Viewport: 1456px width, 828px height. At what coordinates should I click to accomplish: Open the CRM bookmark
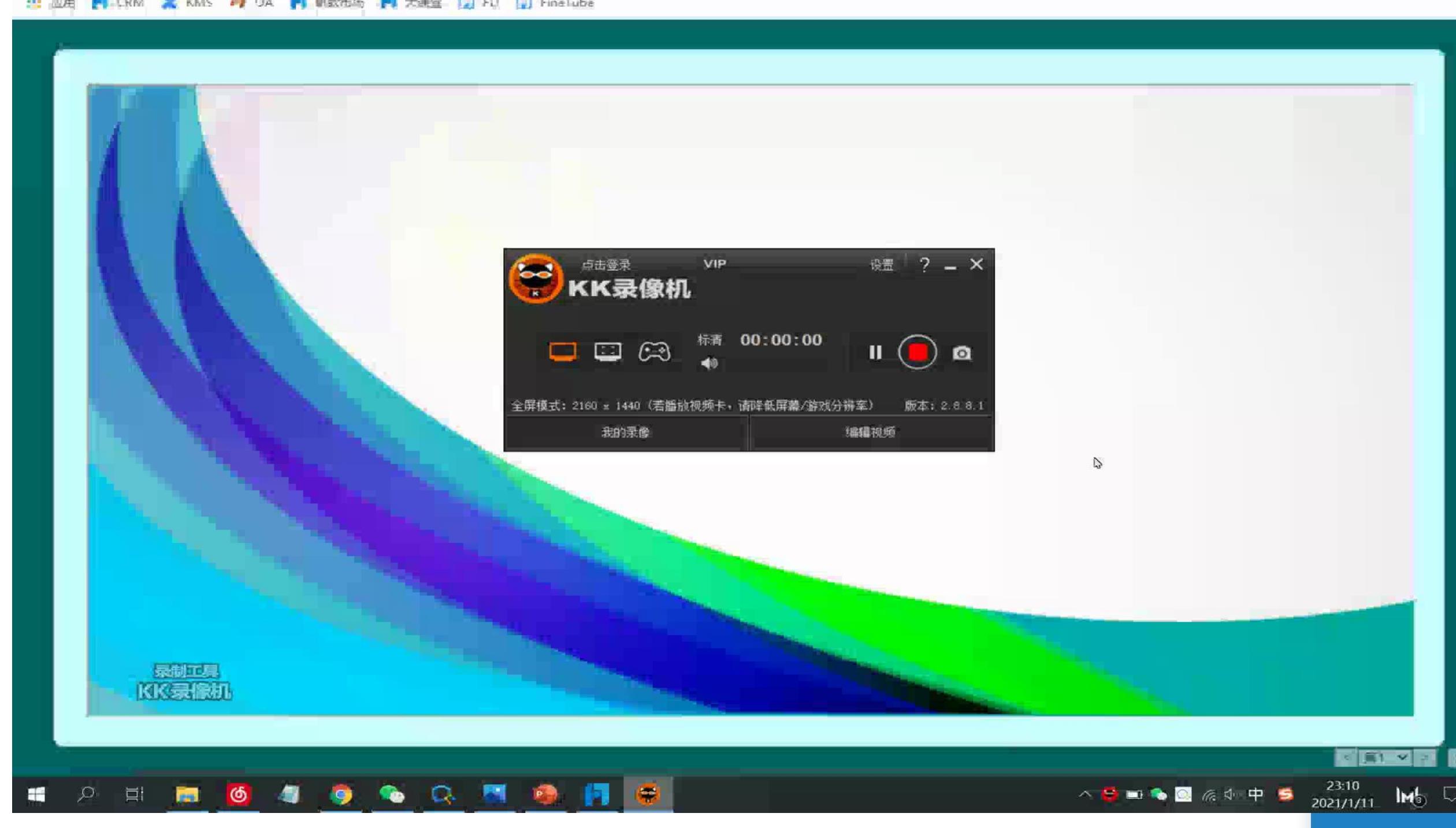(118, 4)
